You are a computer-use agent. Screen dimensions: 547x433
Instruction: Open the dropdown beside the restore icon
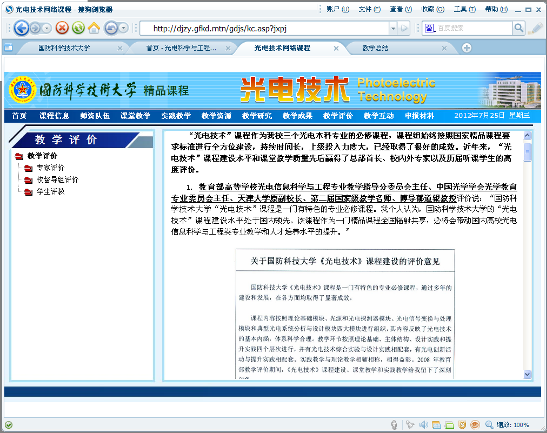124,28
